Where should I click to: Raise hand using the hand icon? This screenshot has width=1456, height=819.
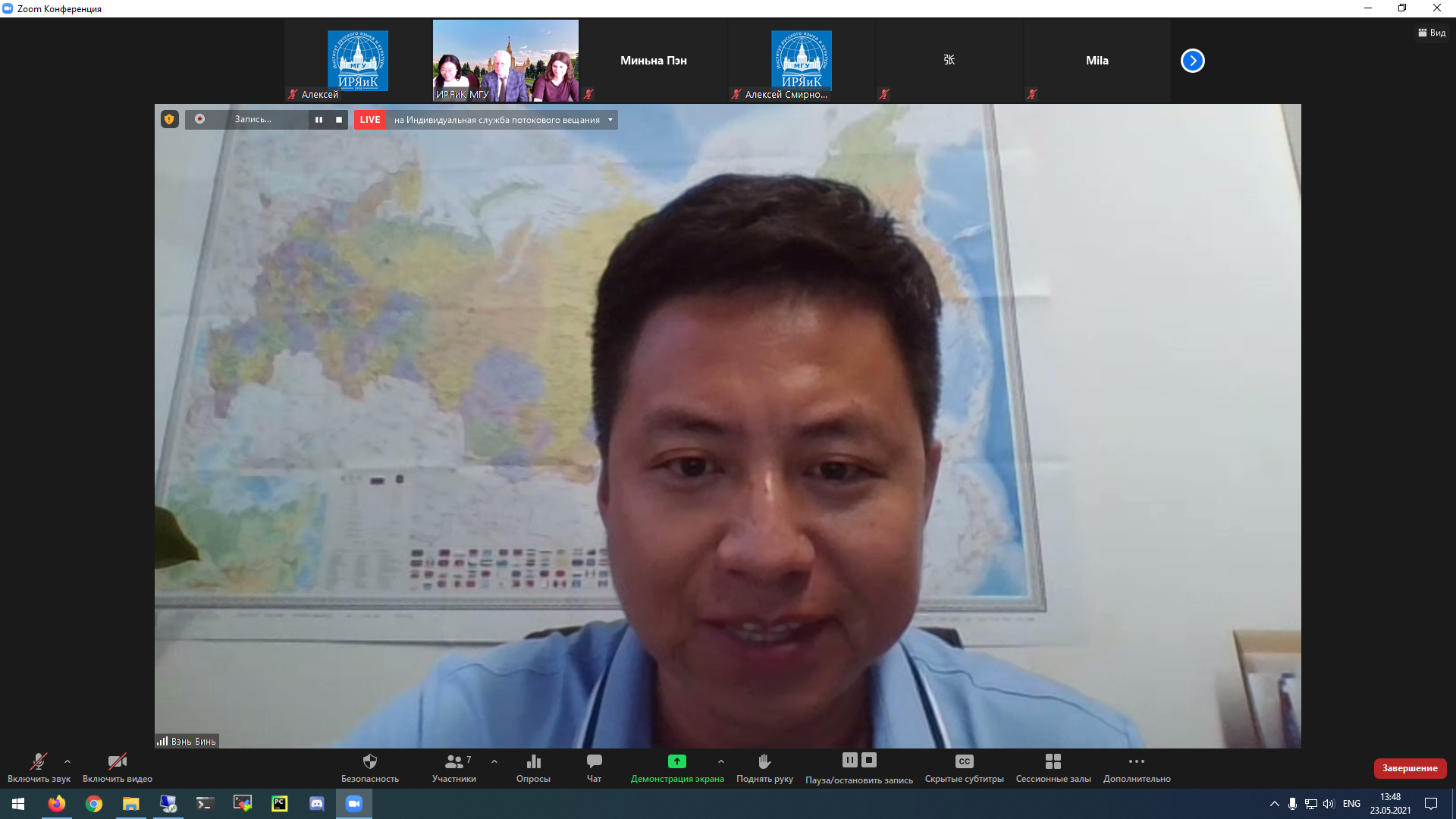click(x=764, y=761)
